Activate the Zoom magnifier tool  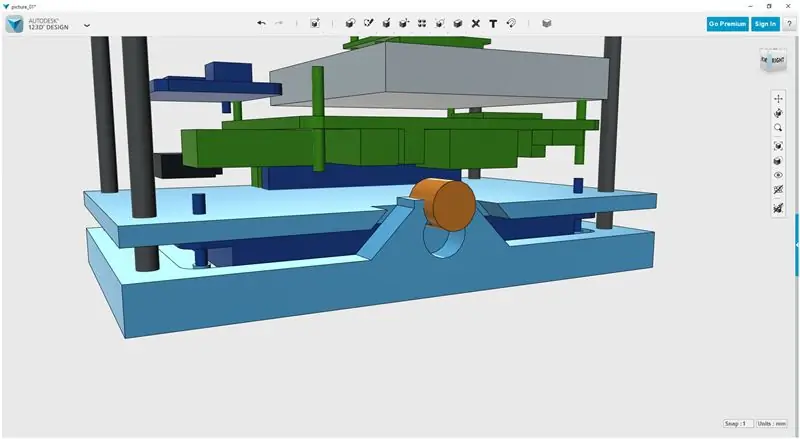point(778,128)
